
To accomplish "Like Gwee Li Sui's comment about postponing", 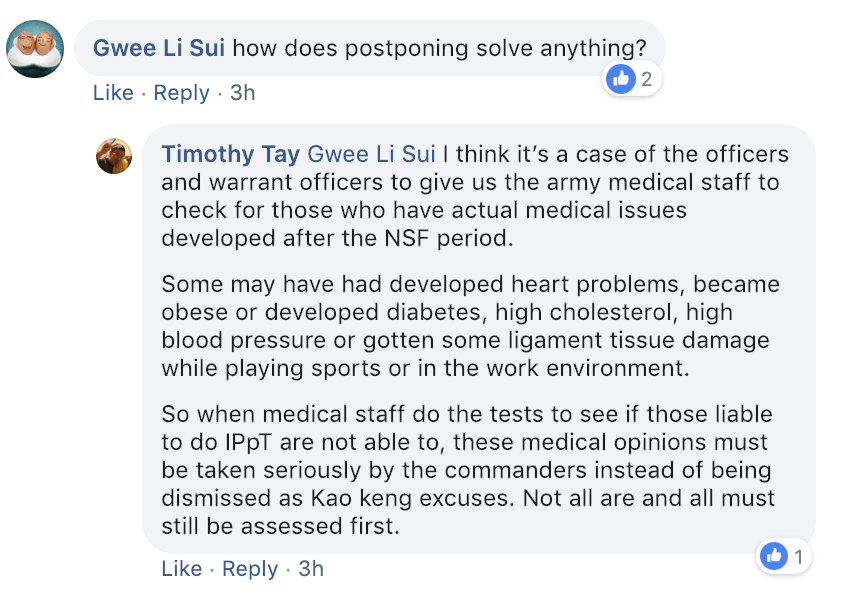I will 113,93.
